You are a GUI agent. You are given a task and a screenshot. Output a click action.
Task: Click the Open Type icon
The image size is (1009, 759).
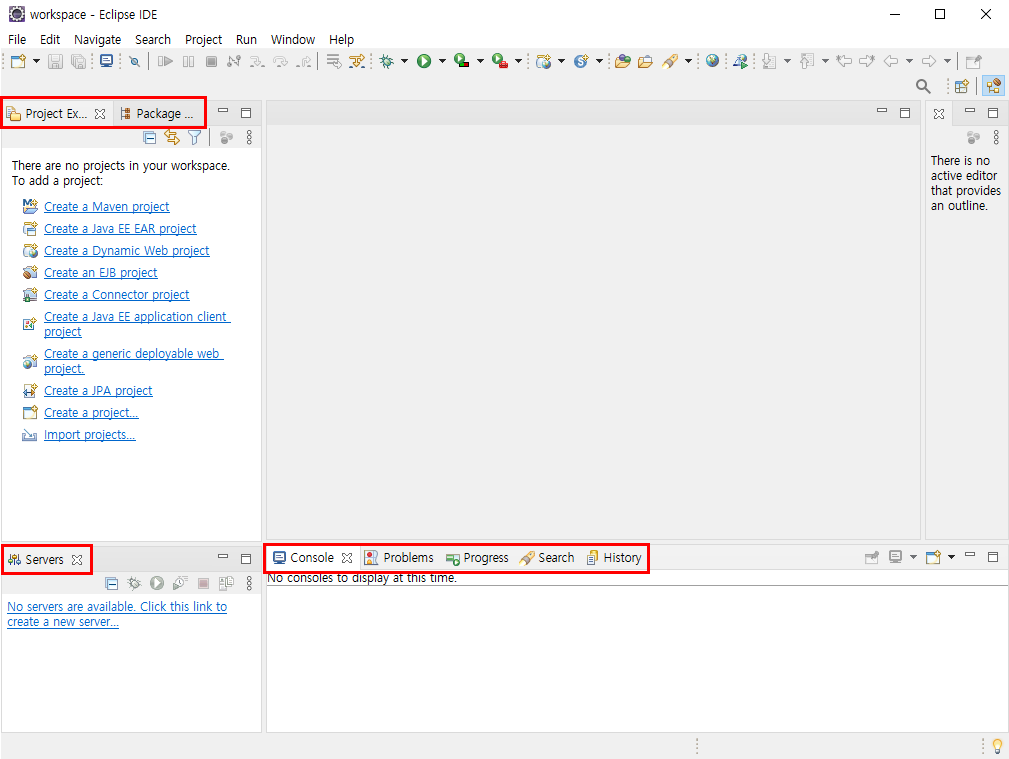622,61
